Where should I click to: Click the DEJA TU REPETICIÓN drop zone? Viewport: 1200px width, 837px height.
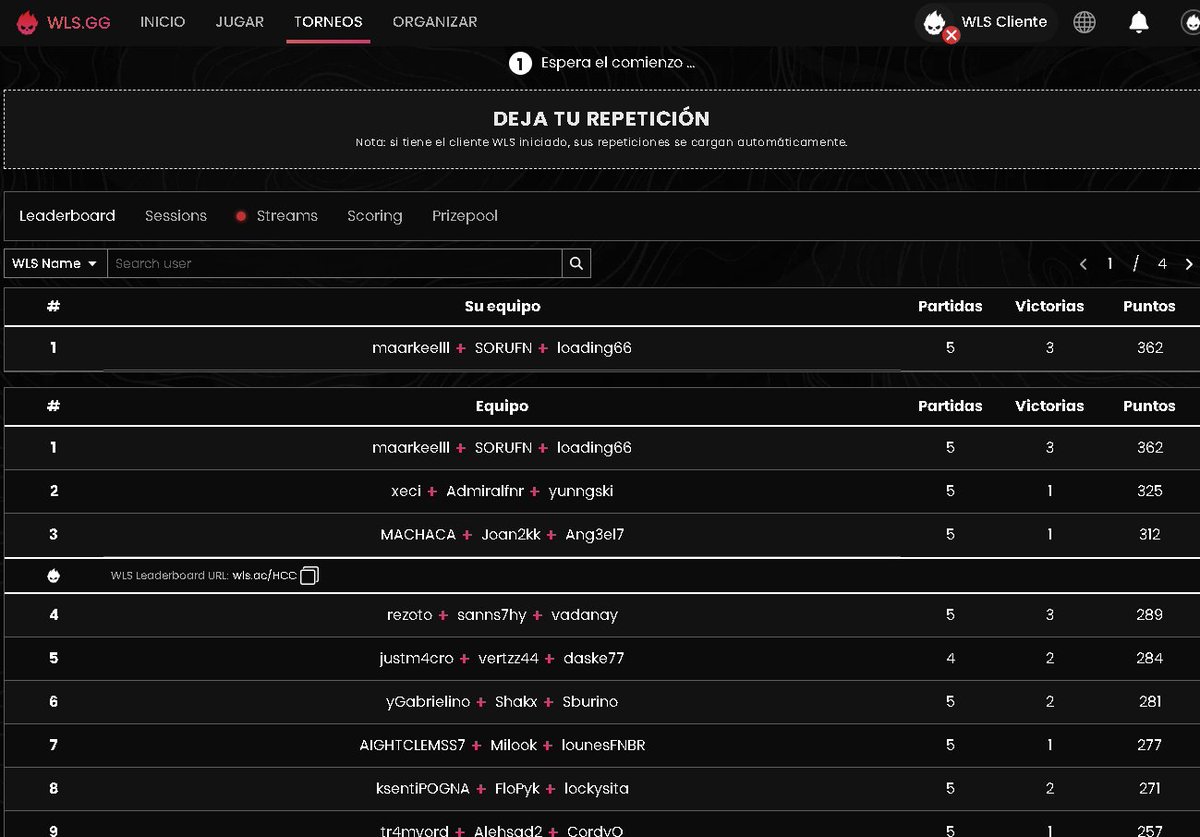tap(602, 130)
